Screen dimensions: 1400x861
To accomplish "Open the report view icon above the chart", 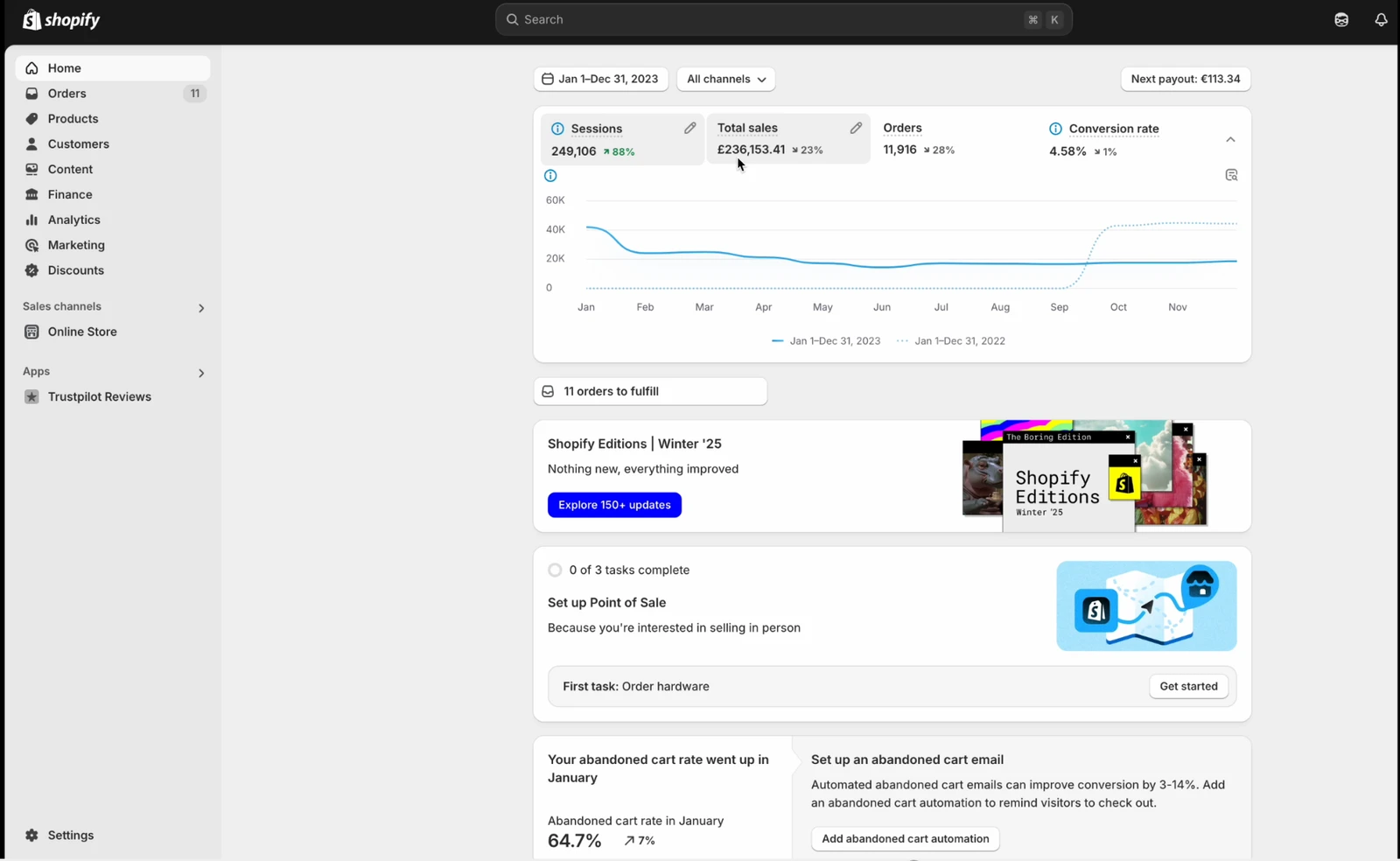I will pos(1231,175).
